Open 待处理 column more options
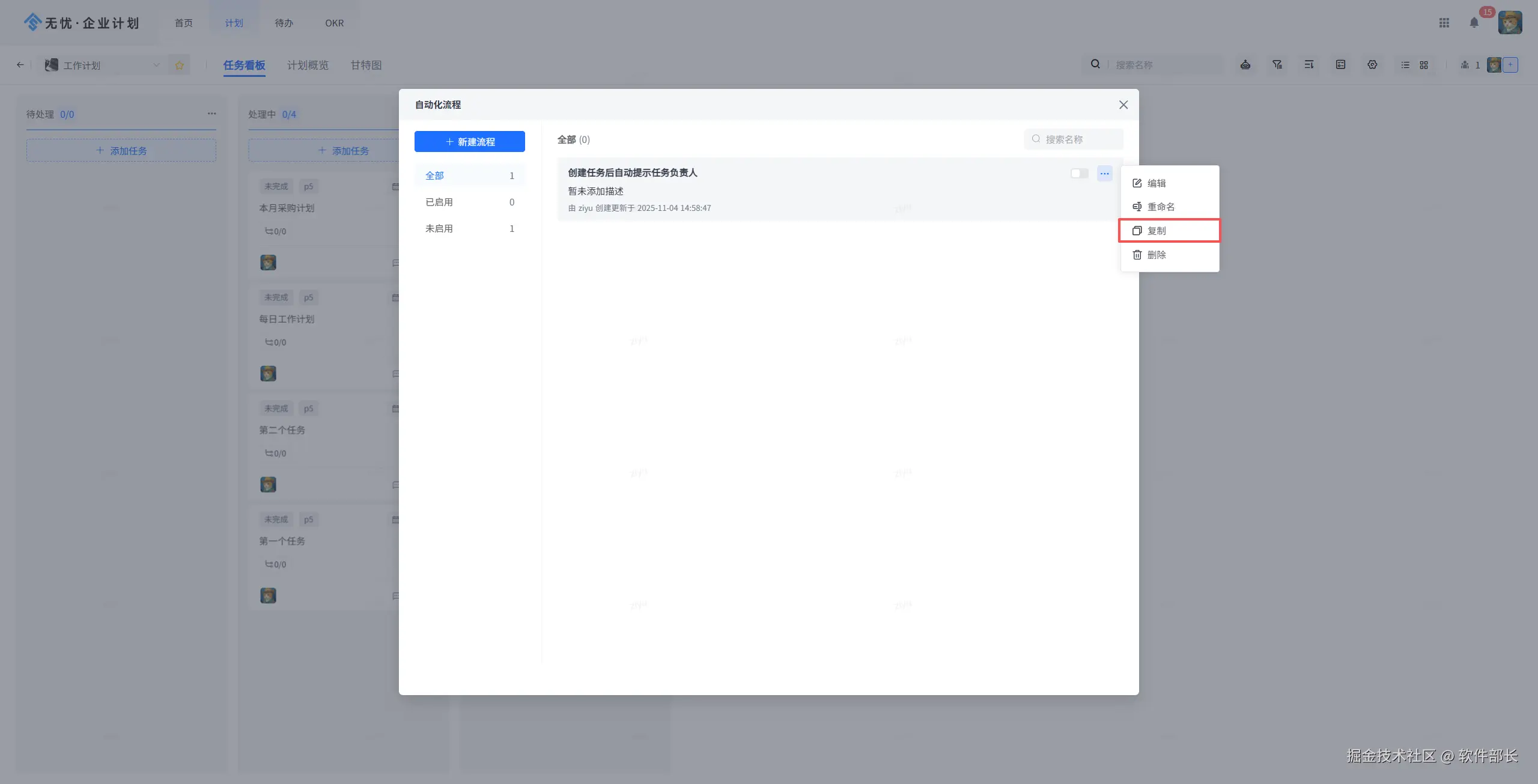Image resolution: width=1538 pixels, height=784 pixels. point(211,114)
